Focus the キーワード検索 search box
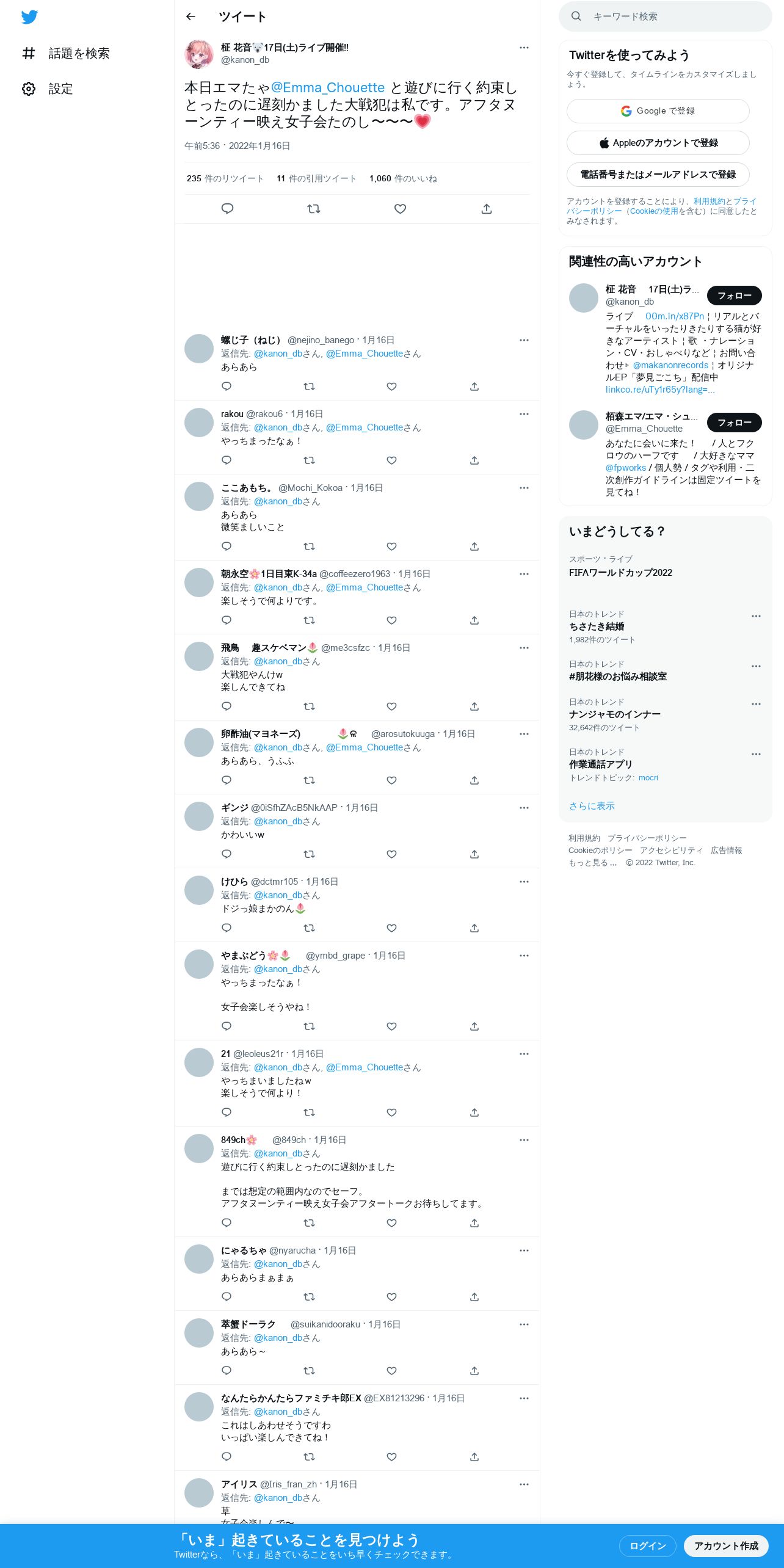784x1568 pixels. [x=666, y=16]
